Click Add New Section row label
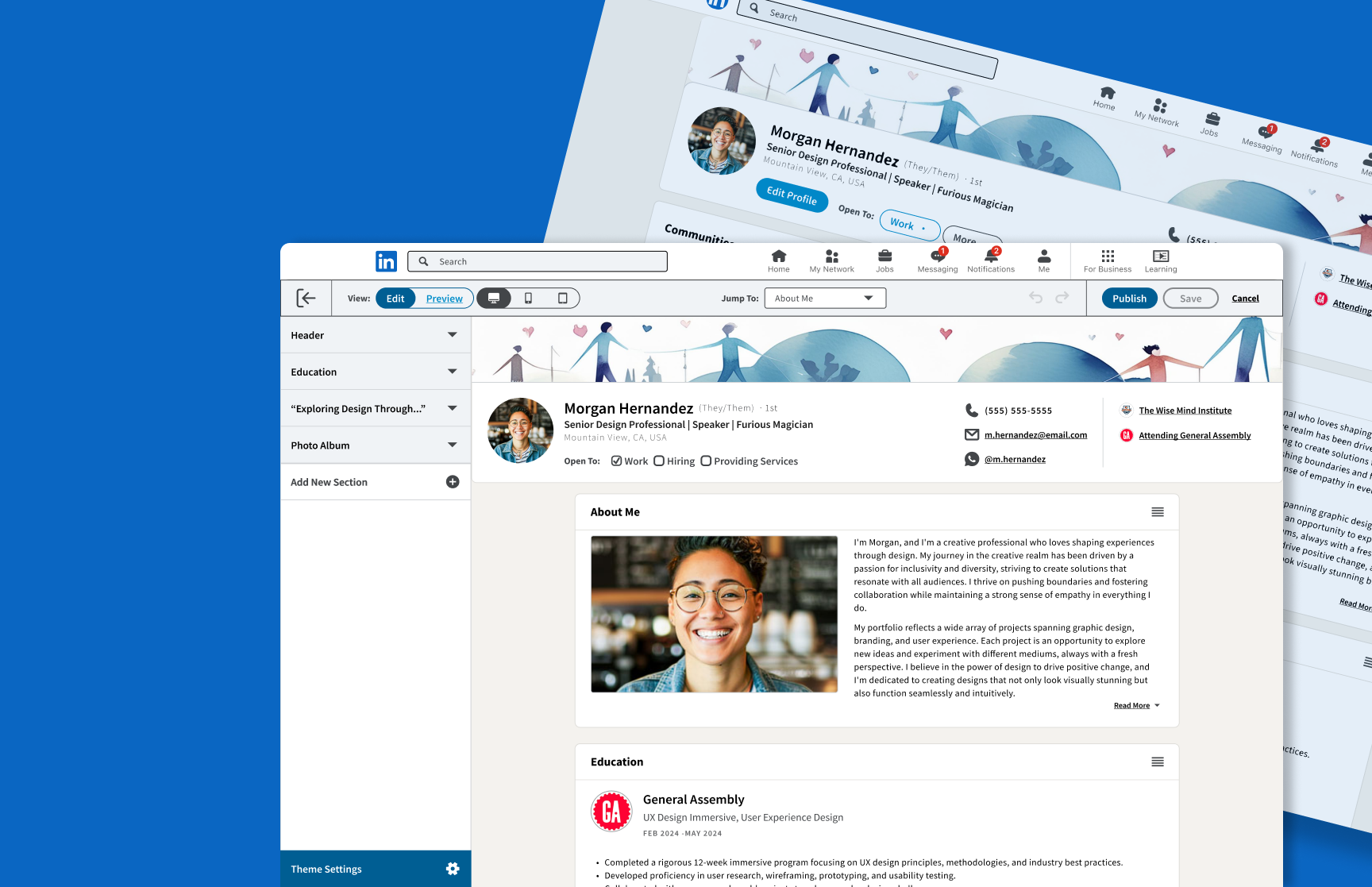 (x=329, y=482)
